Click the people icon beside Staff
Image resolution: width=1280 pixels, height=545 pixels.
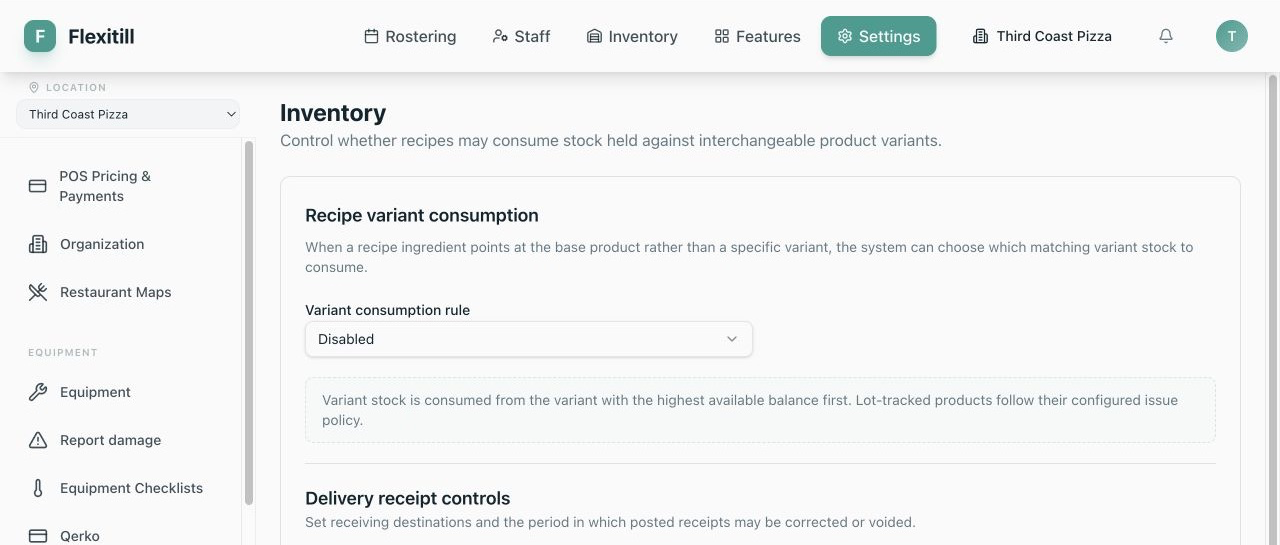tap(500, 36)
